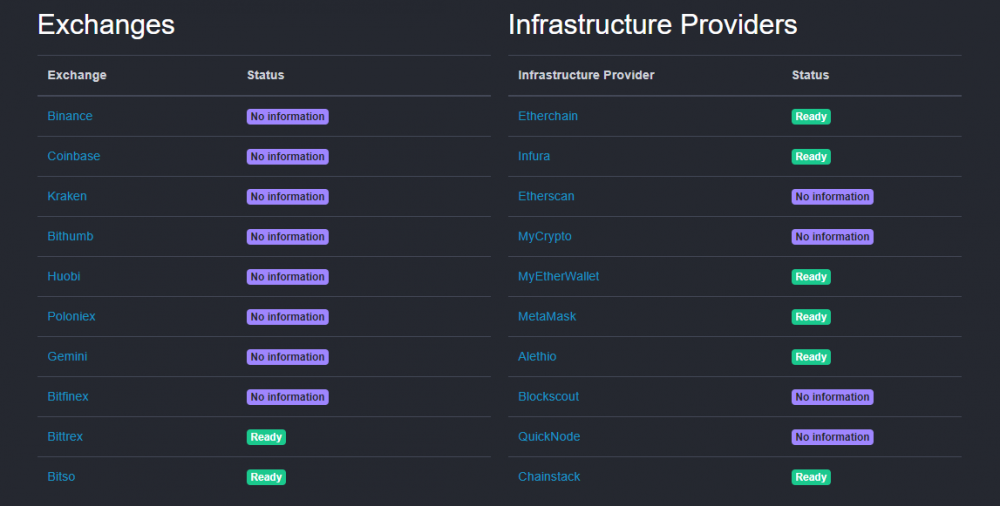Click the Exchanges section heading

106,26
